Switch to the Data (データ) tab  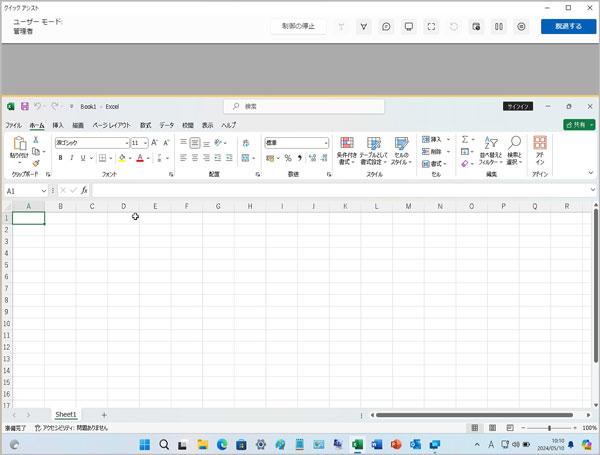click(166, 125)
